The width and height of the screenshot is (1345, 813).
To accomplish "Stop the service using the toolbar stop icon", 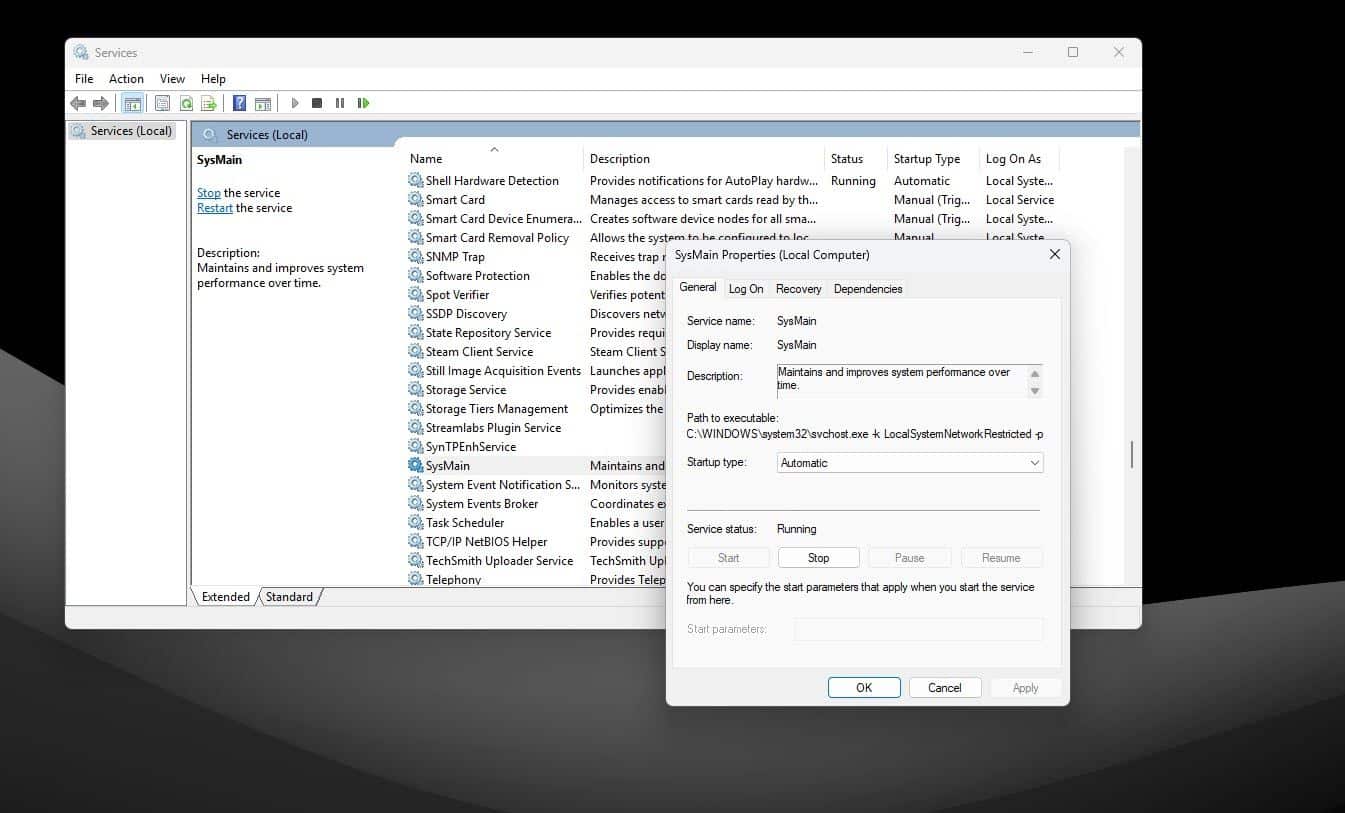I will [x=317, y=102].
